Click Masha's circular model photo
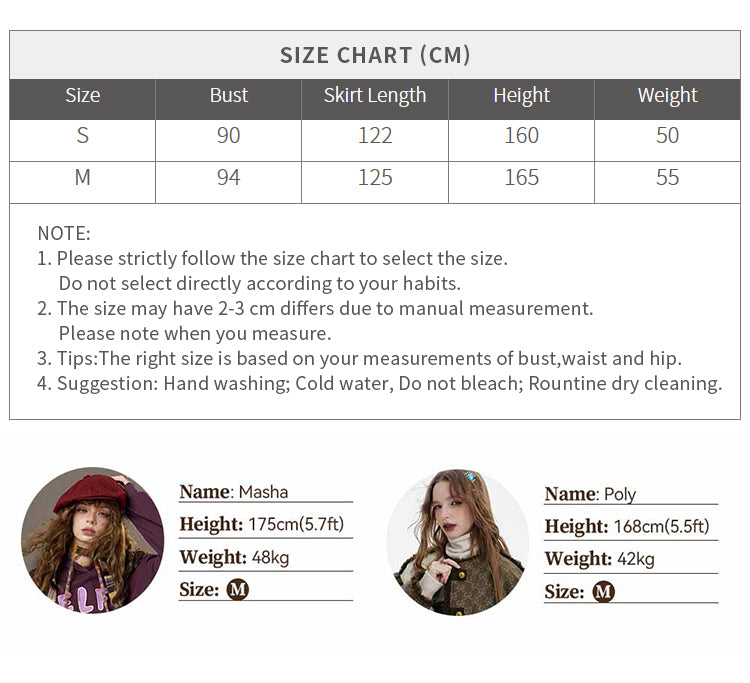The image size is (750, 683). (x=93, y=540)
